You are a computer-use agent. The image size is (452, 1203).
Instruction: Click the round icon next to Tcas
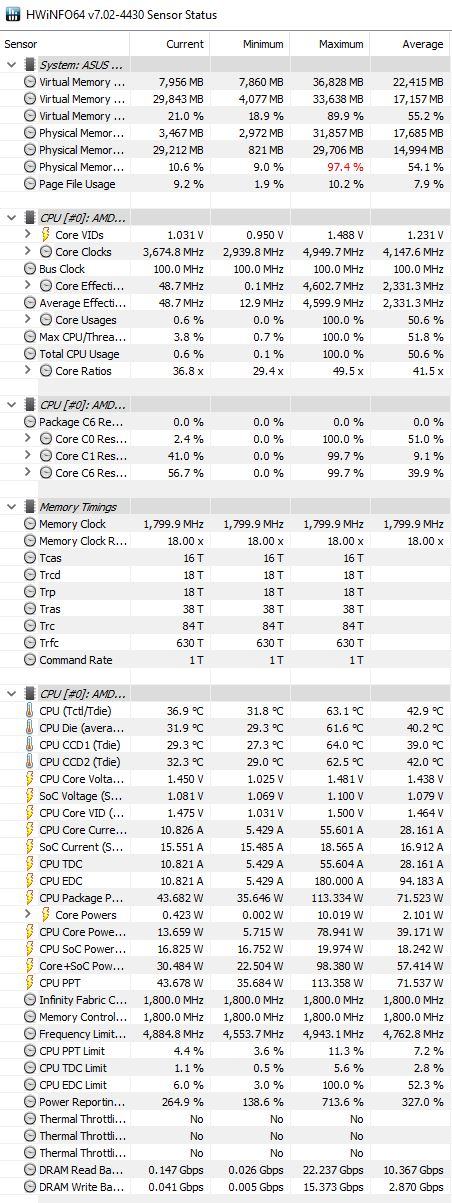29,558
